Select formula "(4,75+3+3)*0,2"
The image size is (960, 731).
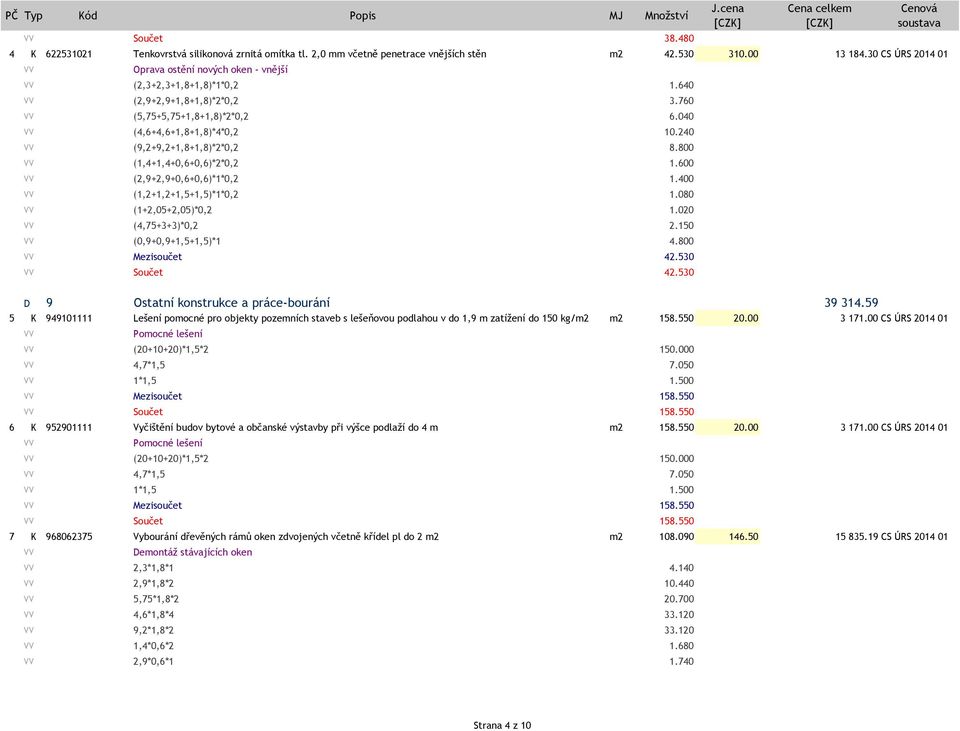[165, 225]
